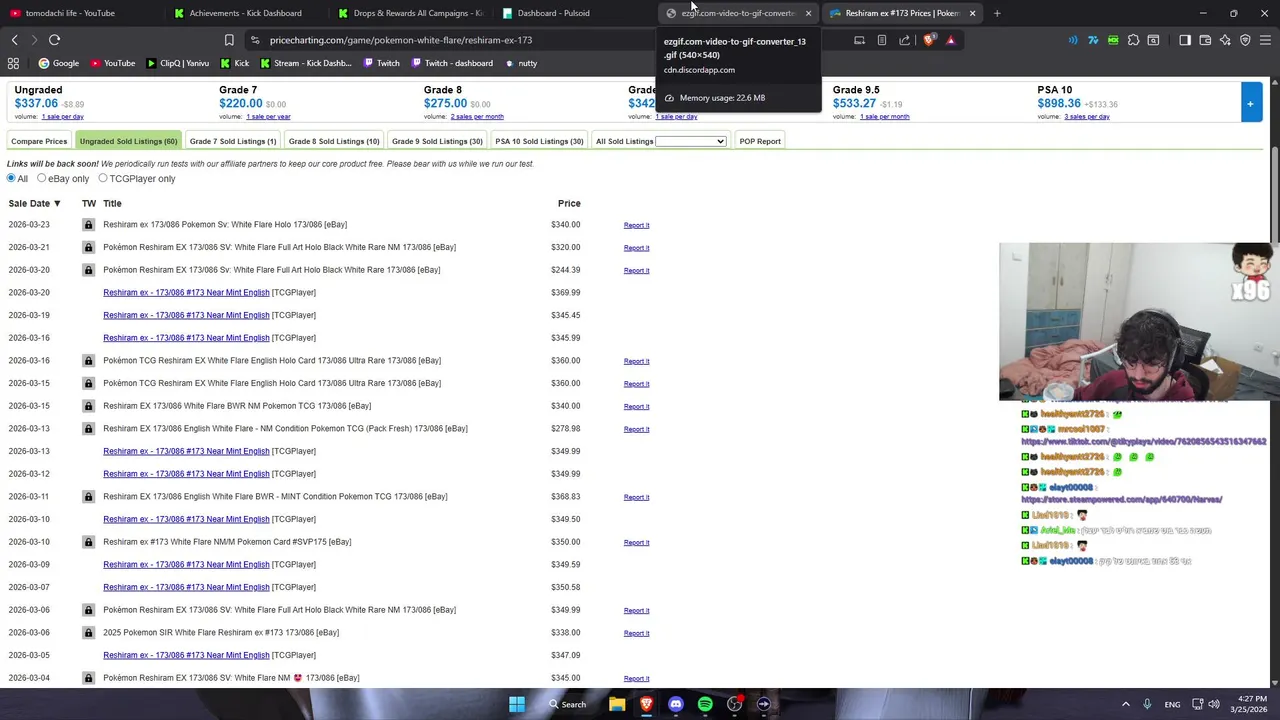The image size is (1280, 720).
Task: Open the 2026-03-05 TCGPlayer $347.09 listing link
Action: pos(186,655)
